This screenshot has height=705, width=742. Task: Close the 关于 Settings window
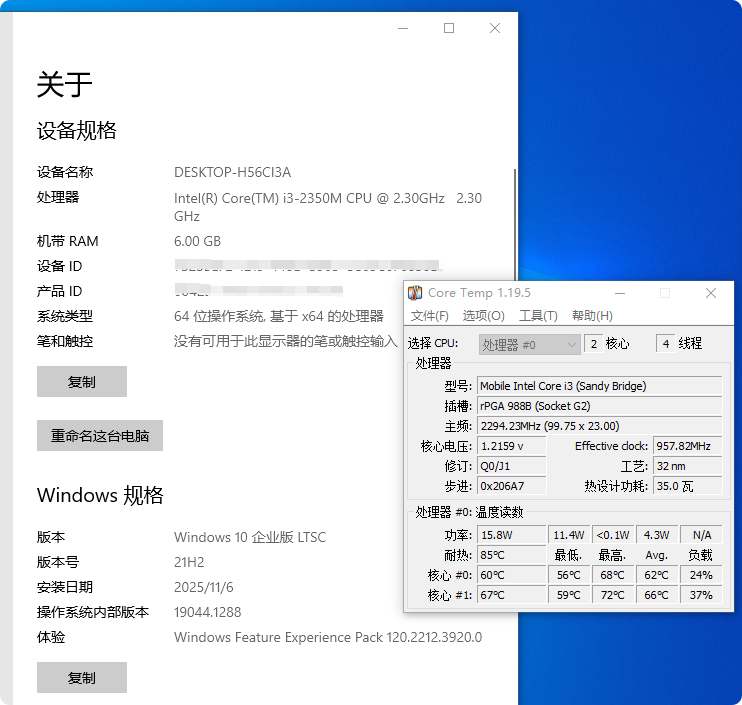495,28
